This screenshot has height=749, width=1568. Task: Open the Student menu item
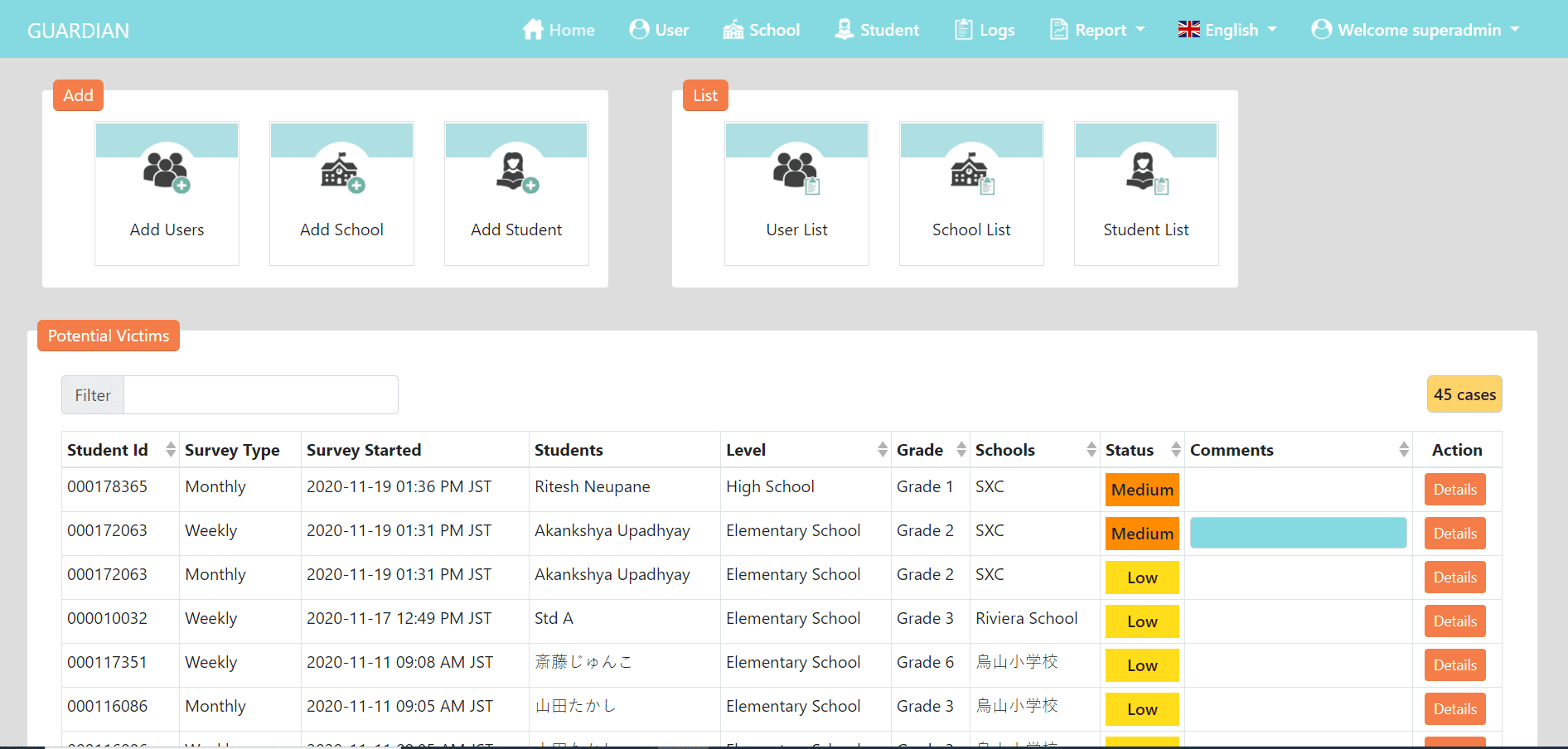pyautogui.click(x=877, y=30)
